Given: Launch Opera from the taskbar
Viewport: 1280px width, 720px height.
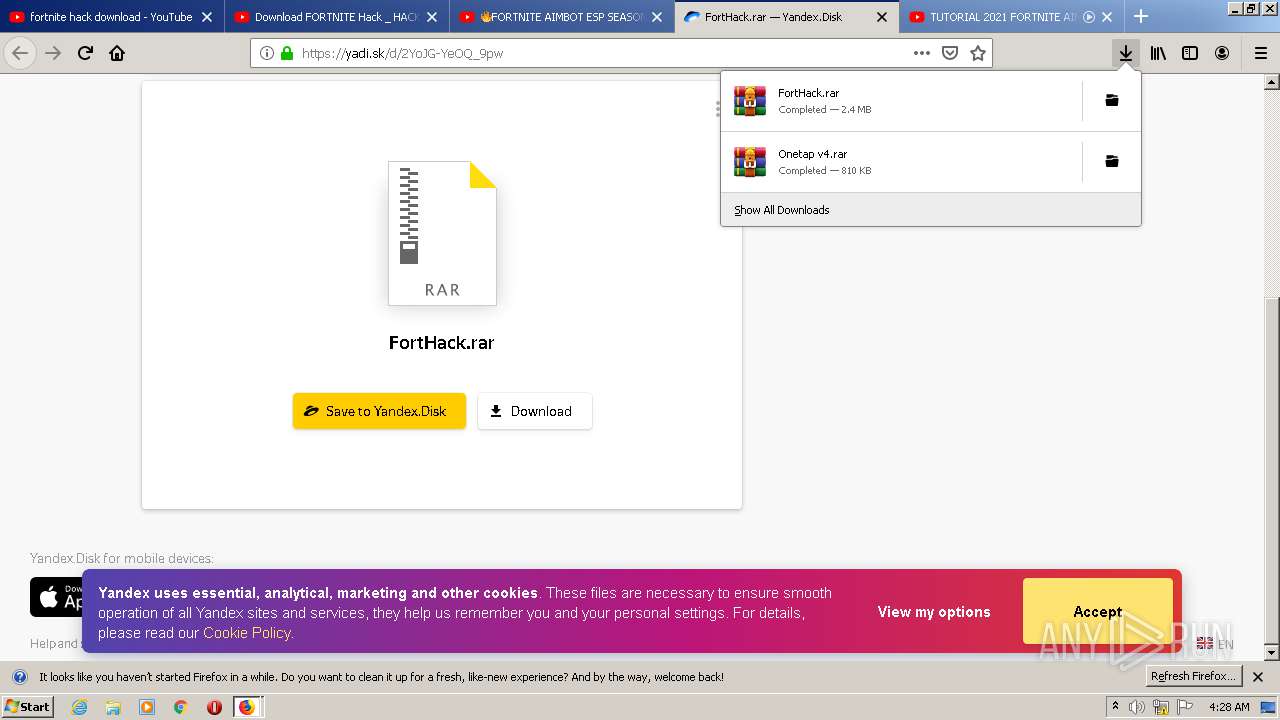Looking at the screenshot, I should tap(214, 707).
